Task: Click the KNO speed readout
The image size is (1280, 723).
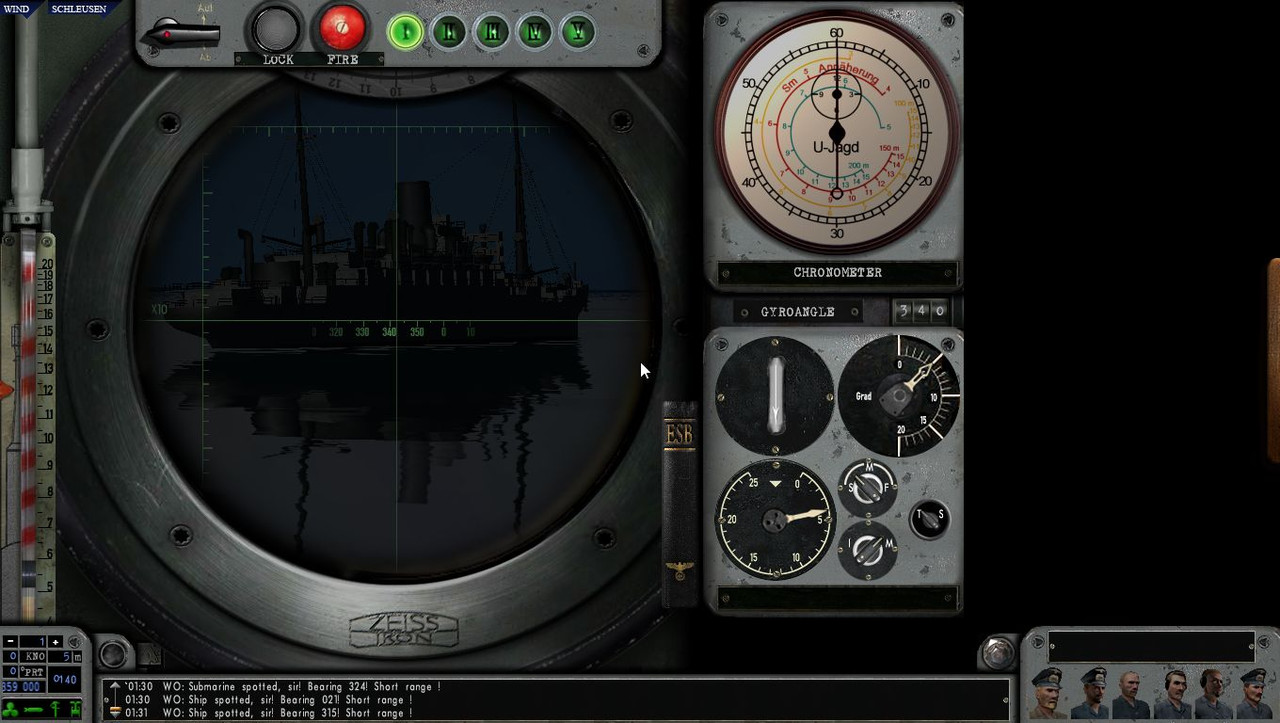Action: click(26, 657)
